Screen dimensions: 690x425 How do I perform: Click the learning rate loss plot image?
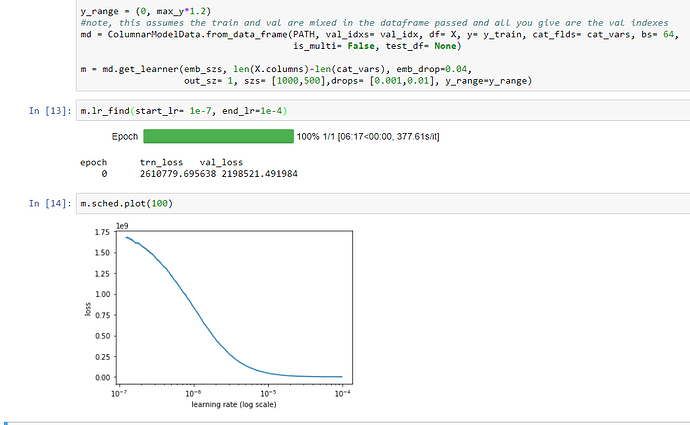(219, 315)
